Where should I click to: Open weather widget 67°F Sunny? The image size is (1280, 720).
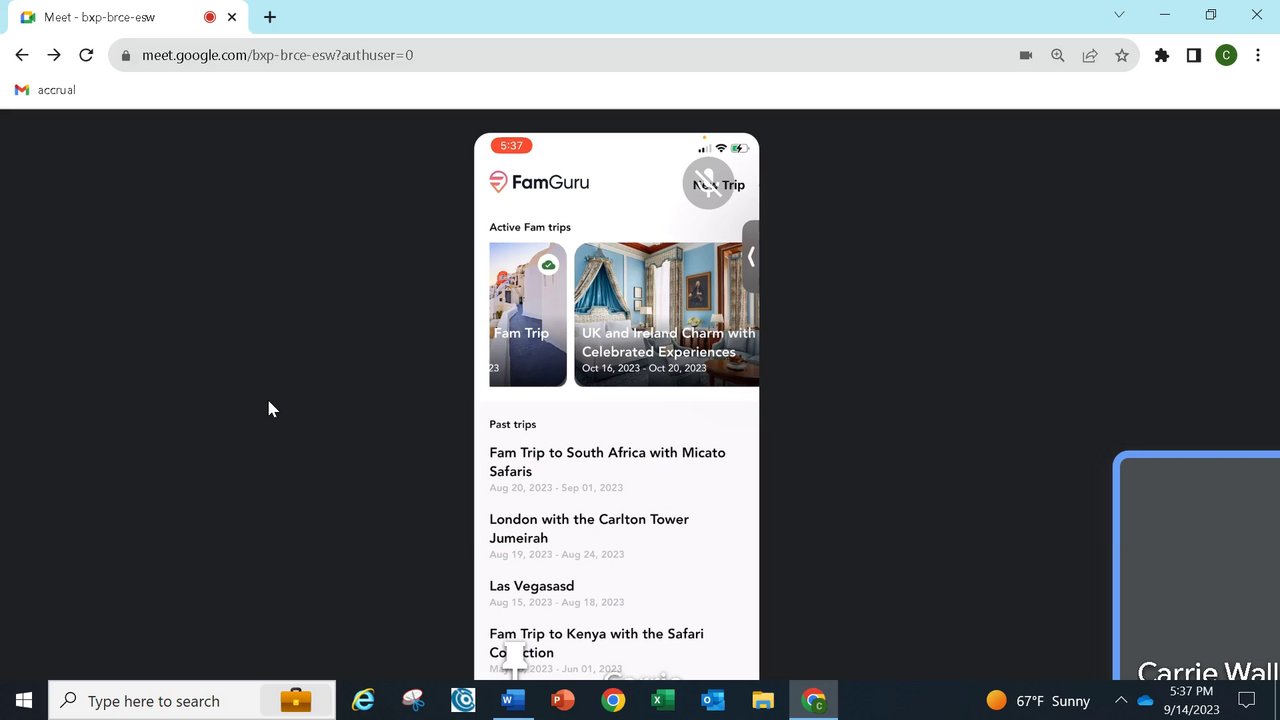[x=1037, y=700]
